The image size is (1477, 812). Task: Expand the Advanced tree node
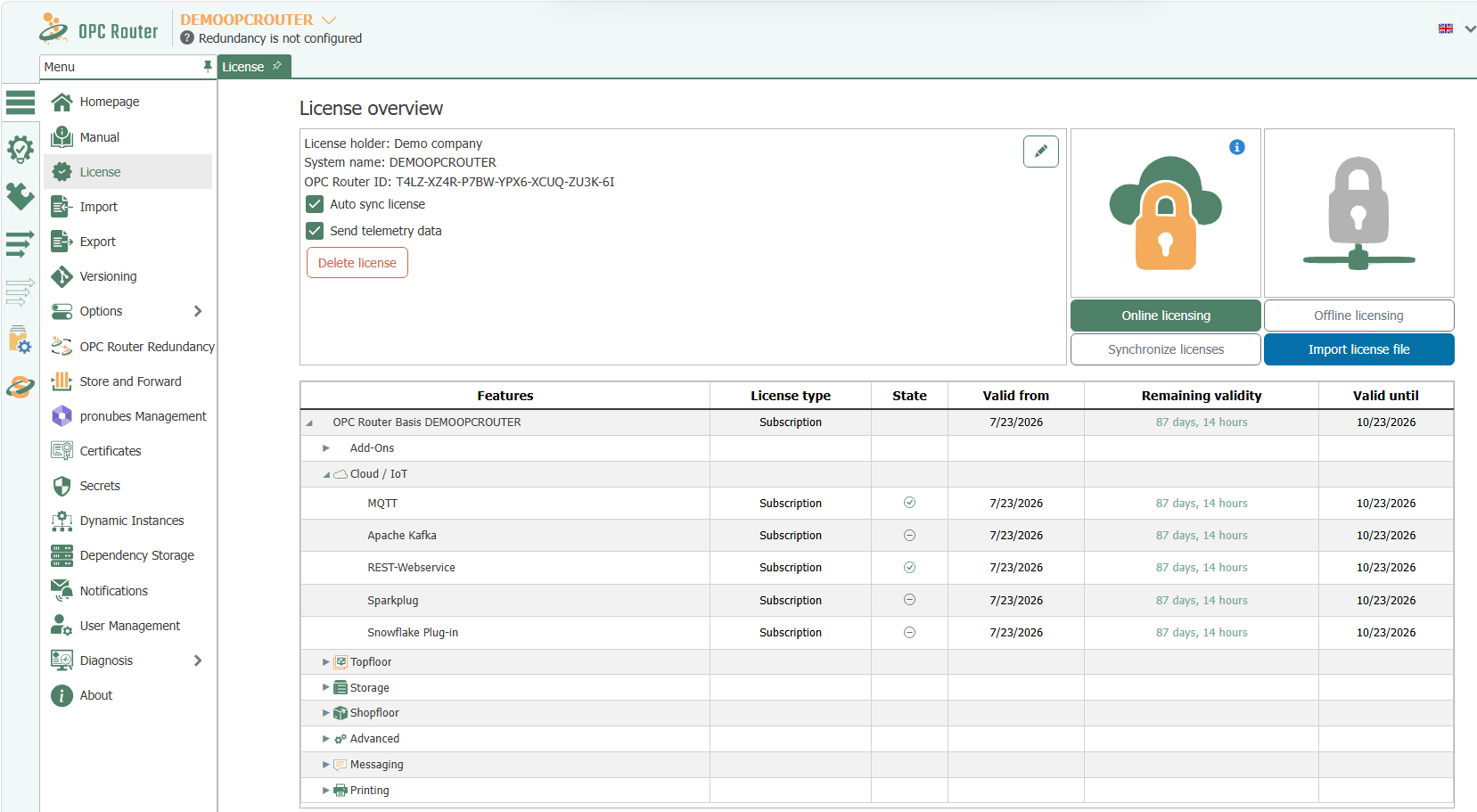pos(326,739)
